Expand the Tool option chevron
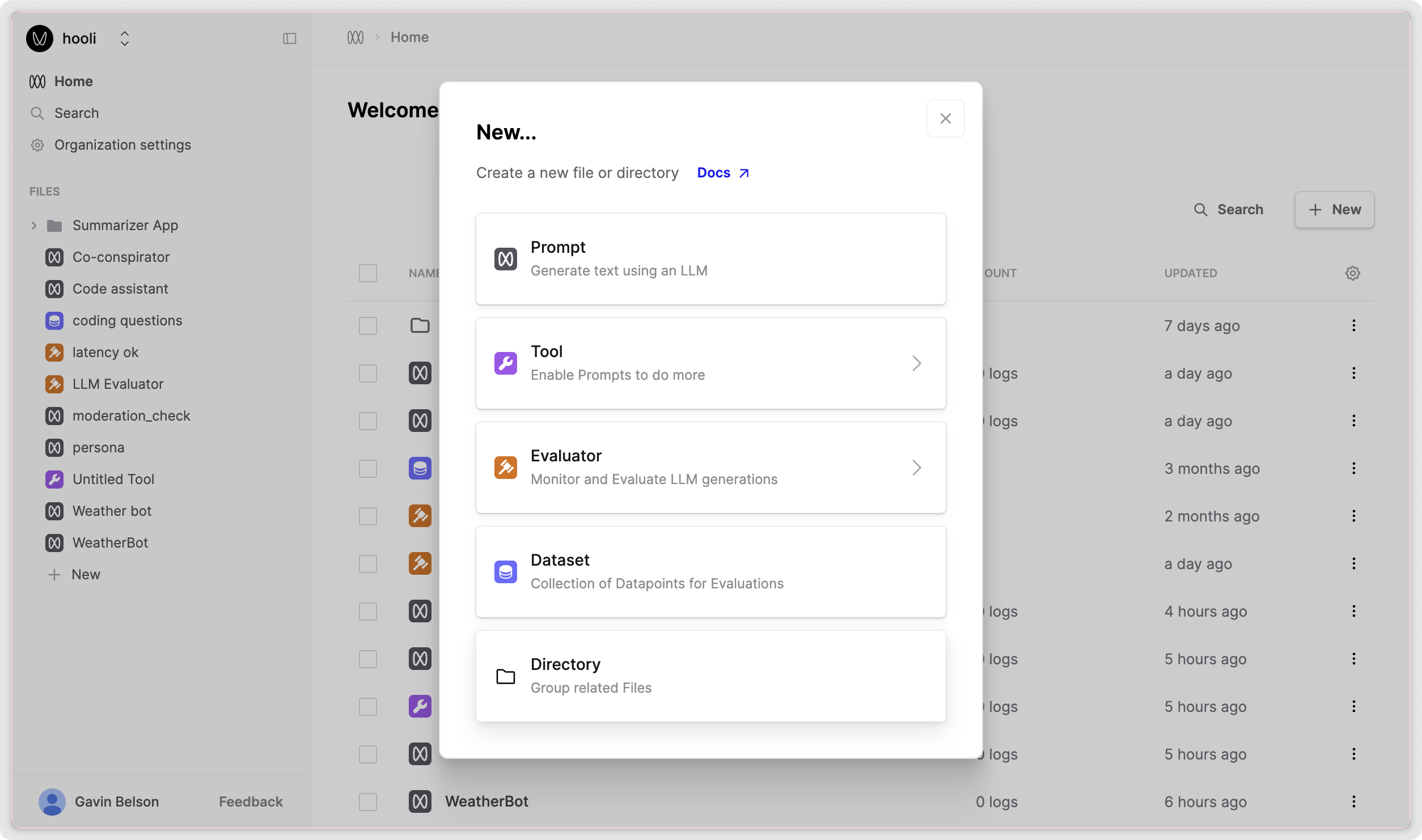Image resolution: width=1422 pixels, height=840 pixels. pos(916,363)
